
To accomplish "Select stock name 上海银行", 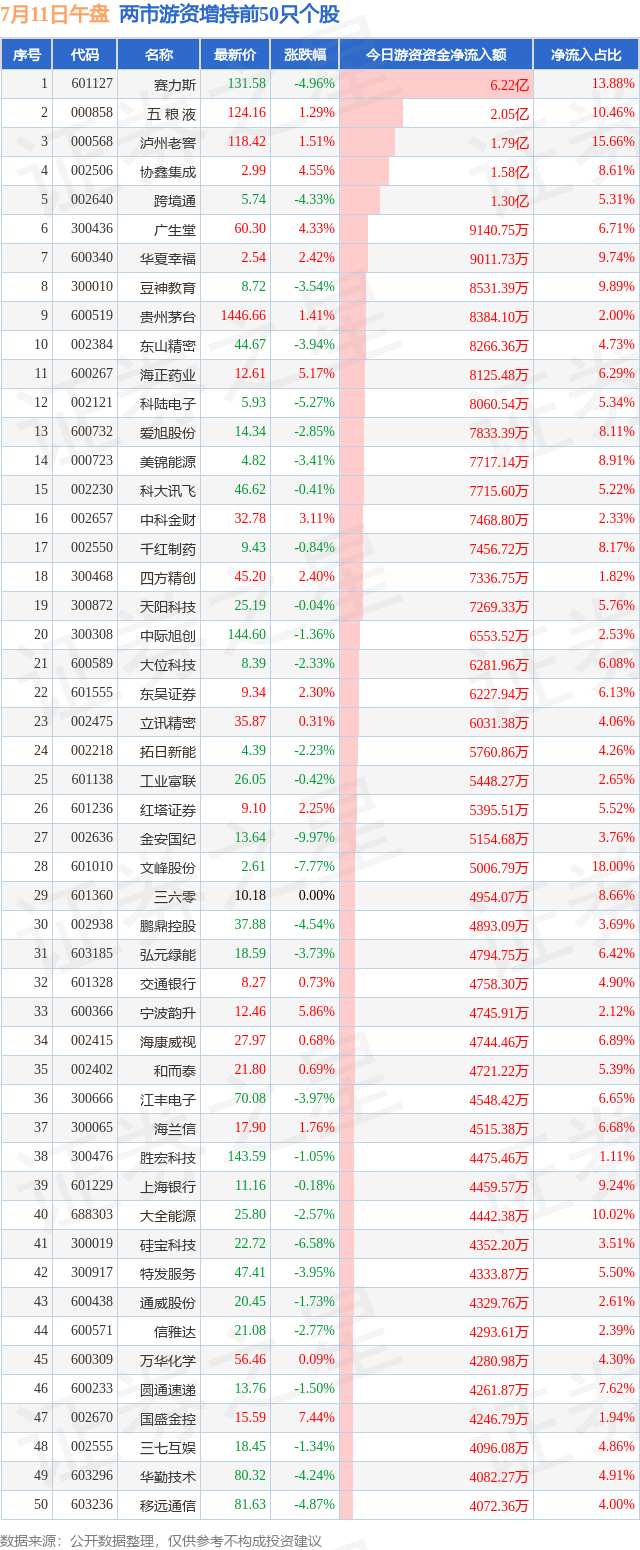I will point(168,1187).
